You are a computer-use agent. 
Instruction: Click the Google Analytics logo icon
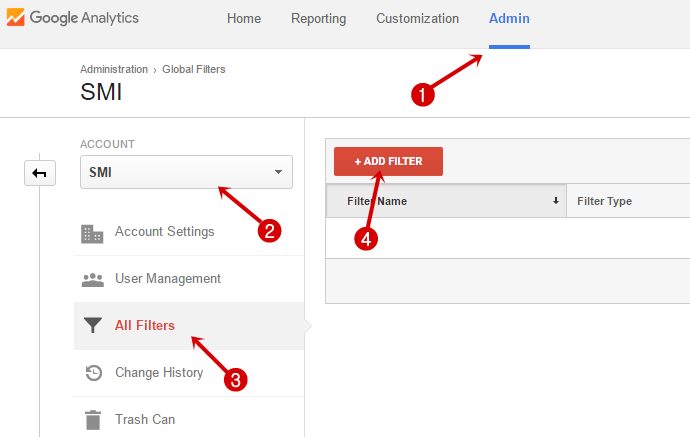coord(15,17)
